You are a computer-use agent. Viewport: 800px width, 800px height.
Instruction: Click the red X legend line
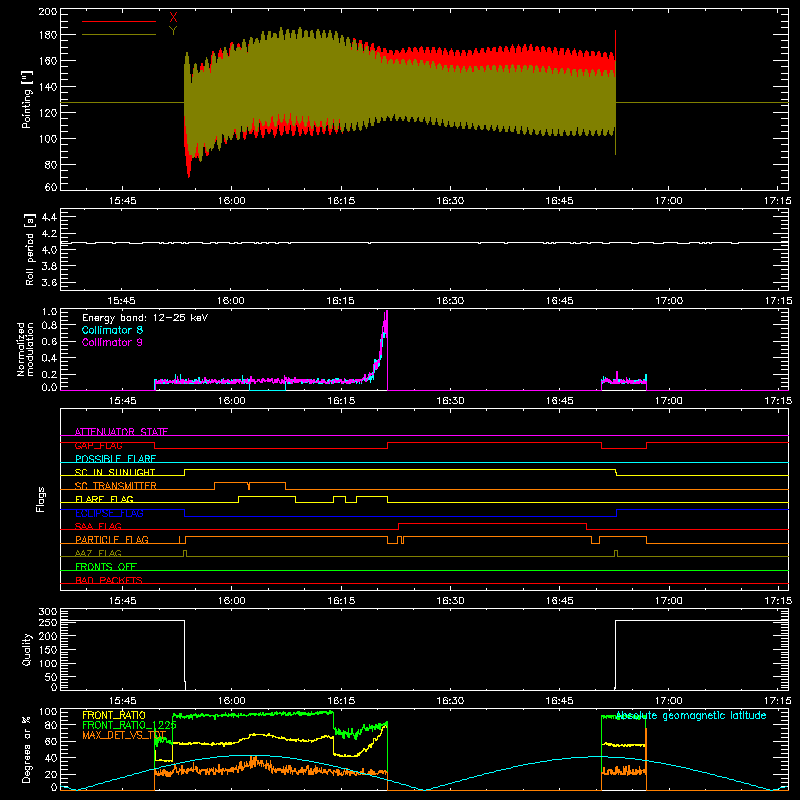tap(119, 21)
